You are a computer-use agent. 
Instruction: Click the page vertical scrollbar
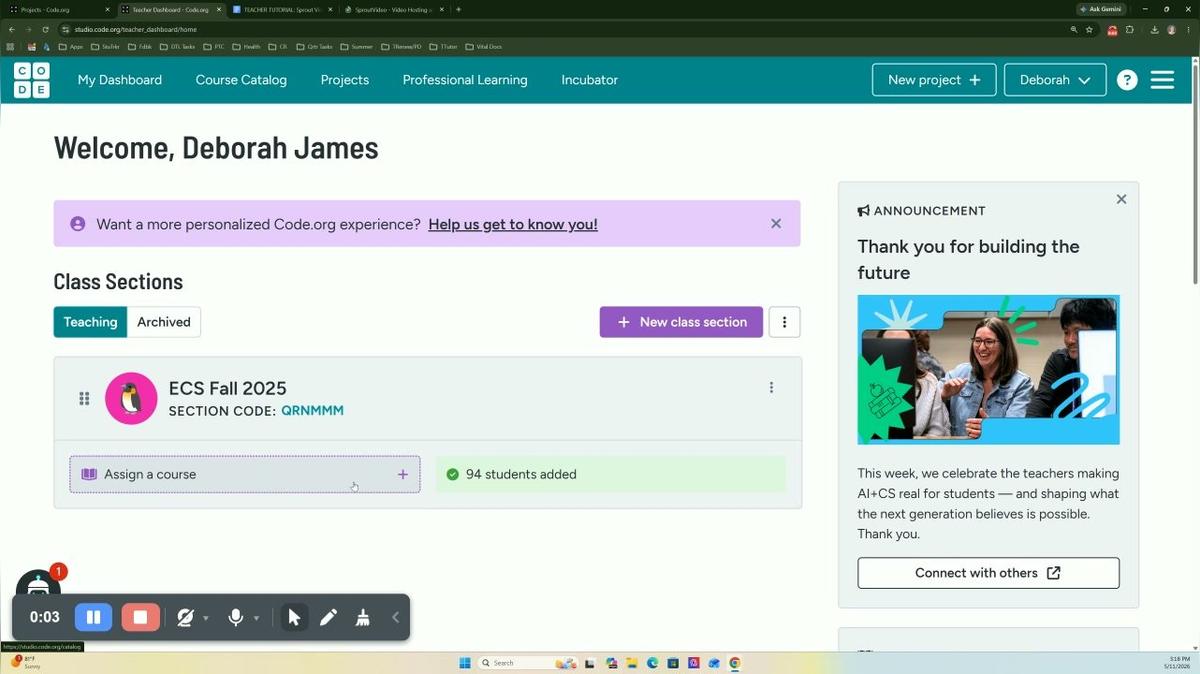(x=1194, y=172)
